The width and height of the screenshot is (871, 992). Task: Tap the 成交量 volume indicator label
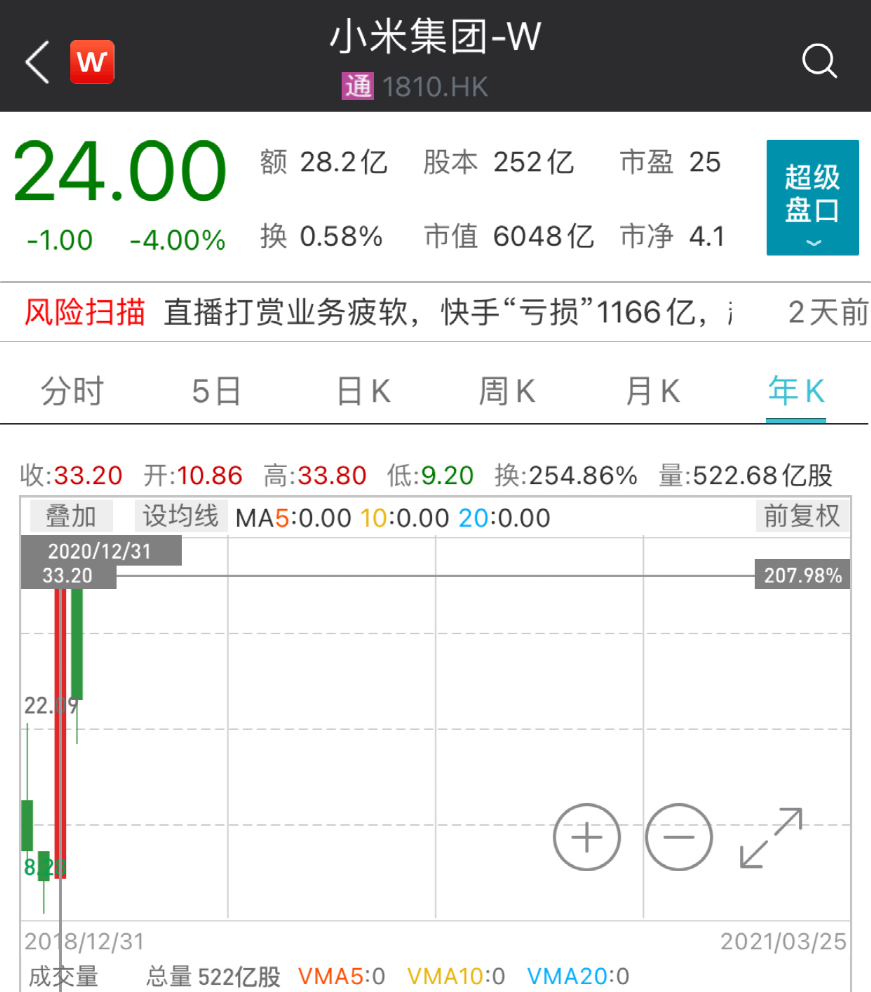tap(63, 977)
